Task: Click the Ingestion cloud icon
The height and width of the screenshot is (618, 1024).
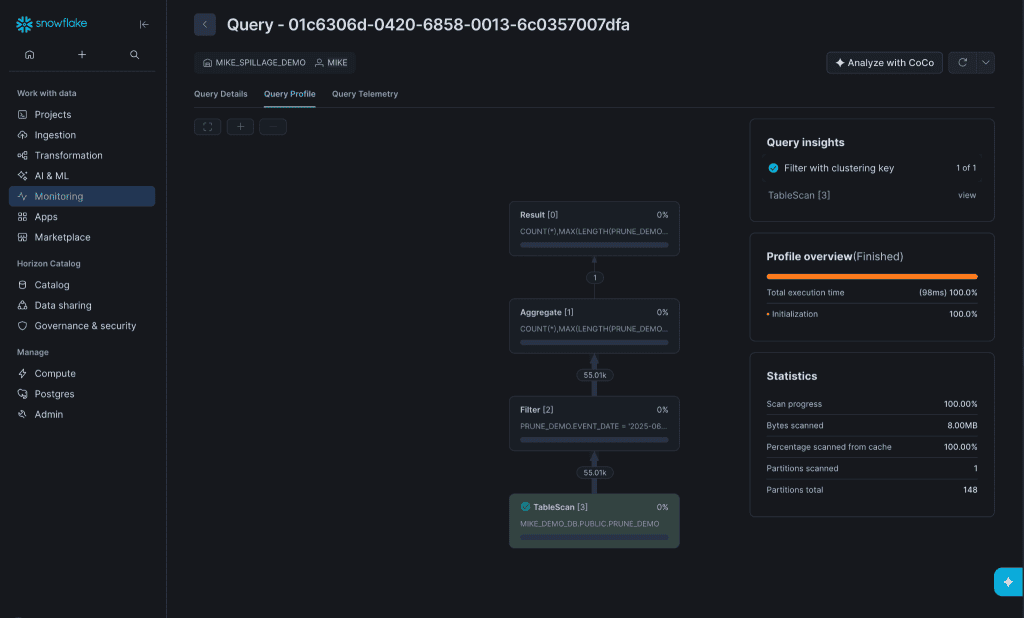Action: 22,135
